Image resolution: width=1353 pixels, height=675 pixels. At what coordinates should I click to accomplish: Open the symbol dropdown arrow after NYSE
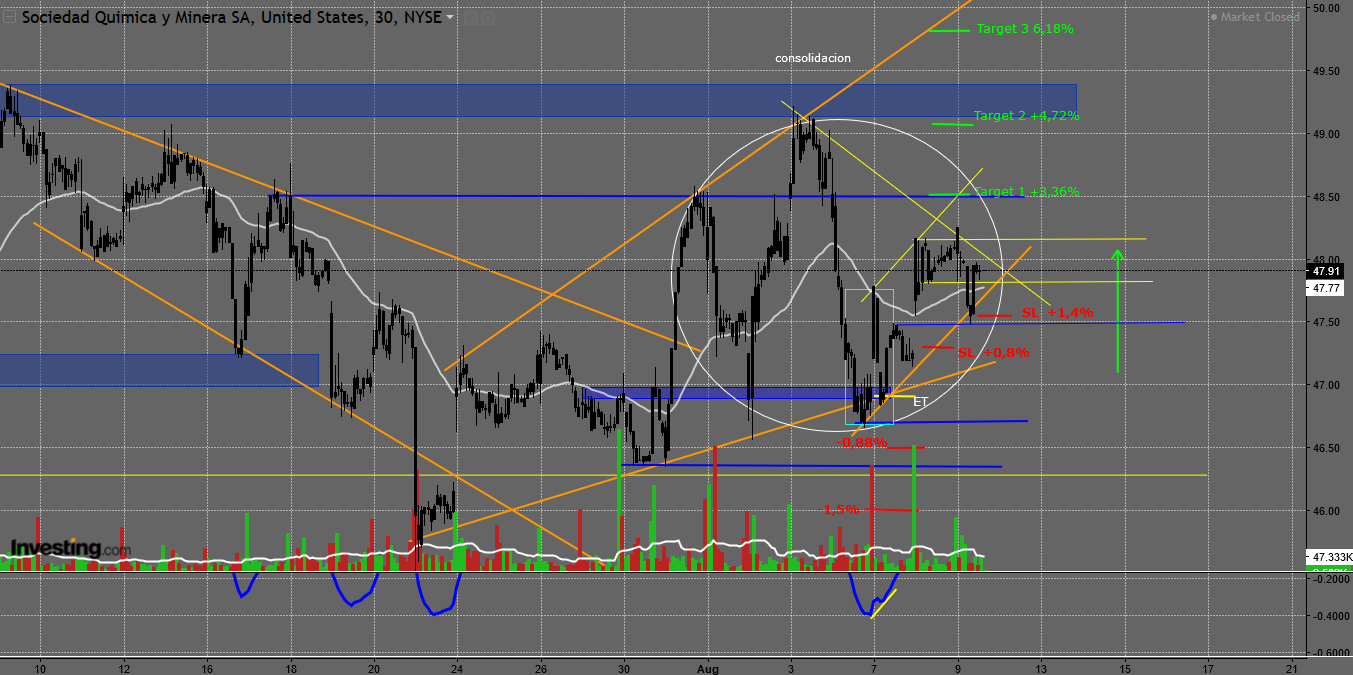point(450,18)
